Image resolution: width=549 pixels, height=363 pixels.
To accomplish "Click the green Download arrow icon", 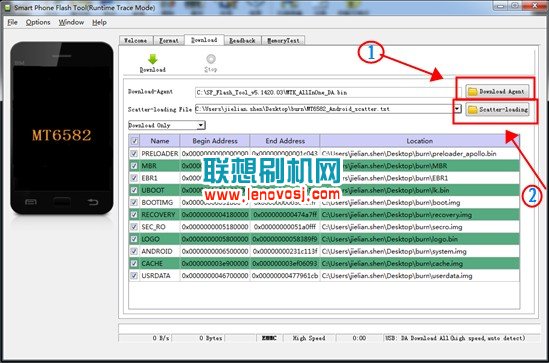I will point(153,59).
